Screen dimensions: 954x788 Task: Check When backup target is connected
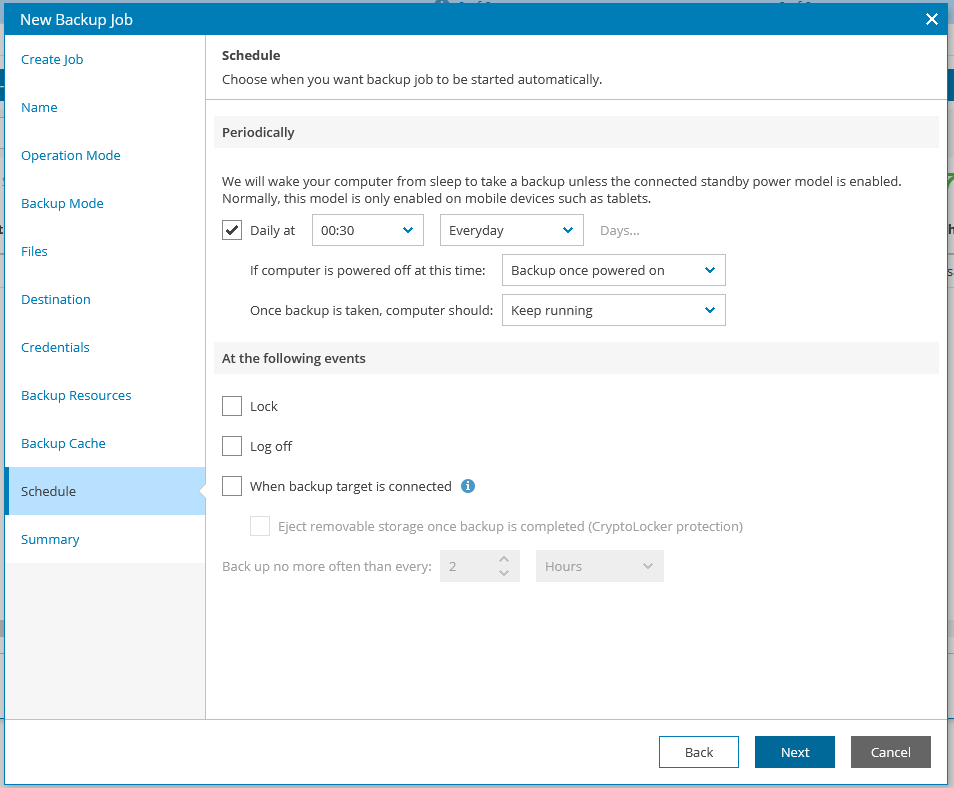231,485
